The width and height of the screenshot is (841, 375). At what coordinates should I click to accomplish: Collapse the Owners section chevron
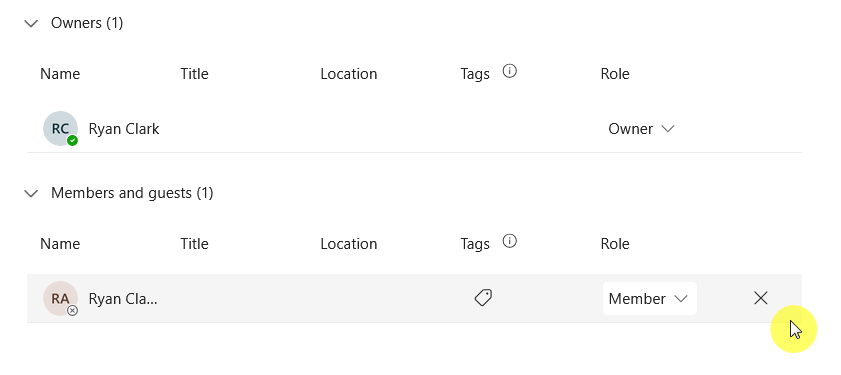click(x=32, y=23)
